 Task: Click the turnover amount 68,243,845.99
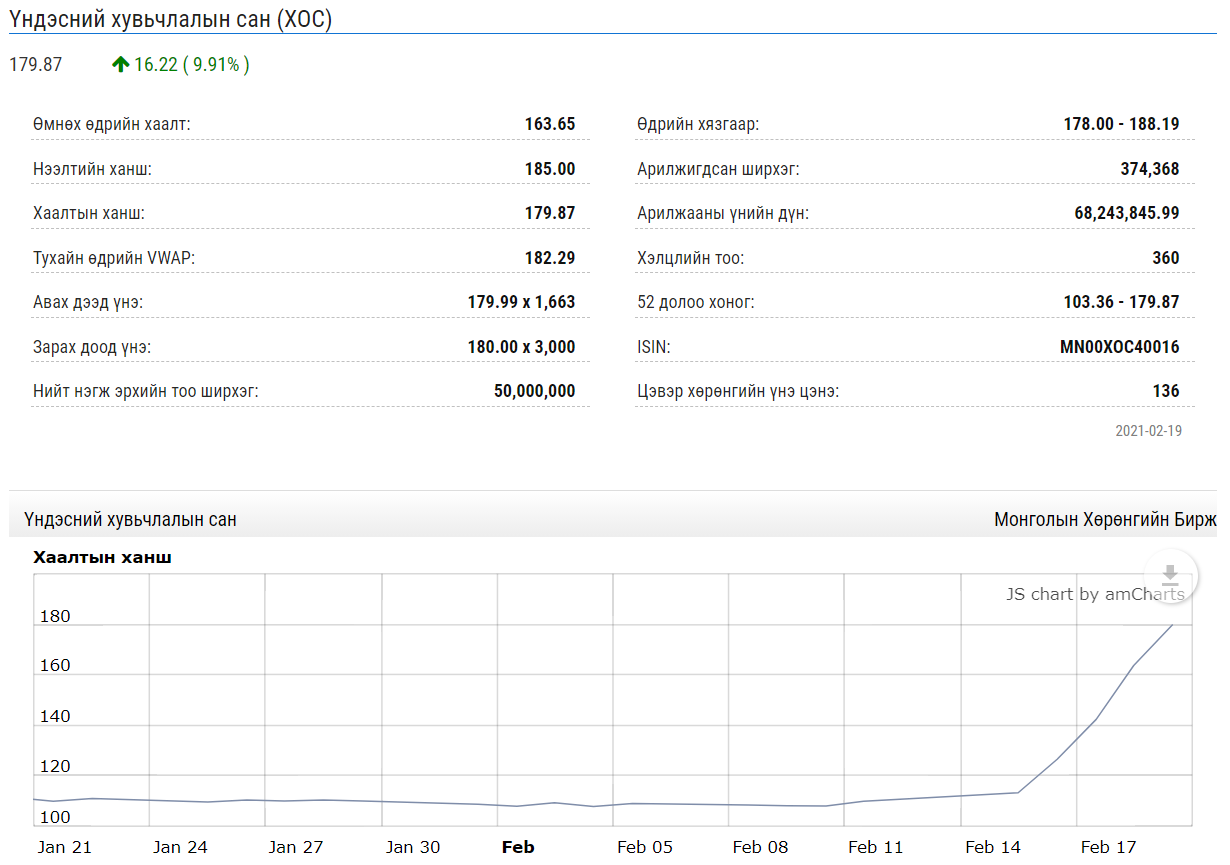pyautogui.click(x=1127, y=213)
